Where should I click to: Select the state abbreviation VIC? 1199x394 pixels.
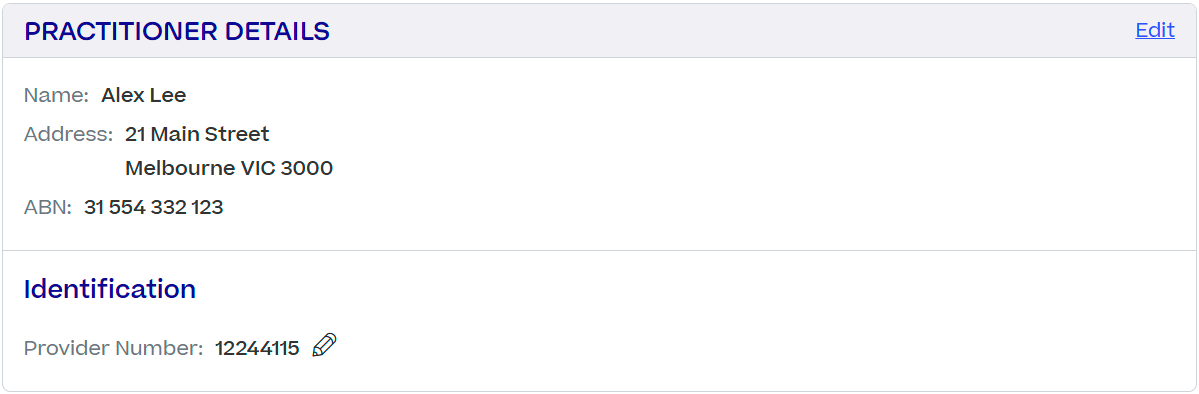253,168
